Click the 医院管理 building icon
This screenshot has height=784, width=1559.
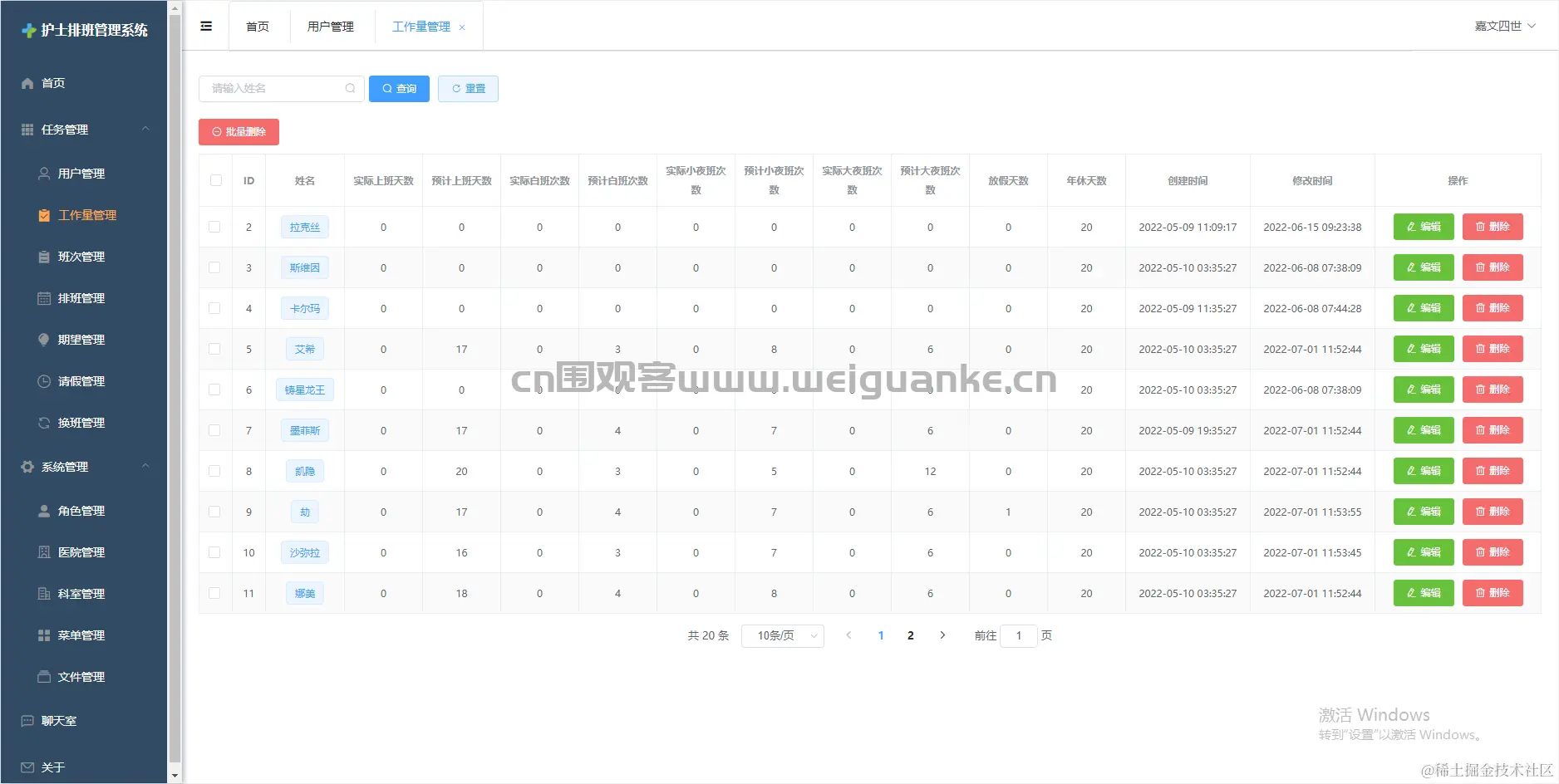[44, 552]
